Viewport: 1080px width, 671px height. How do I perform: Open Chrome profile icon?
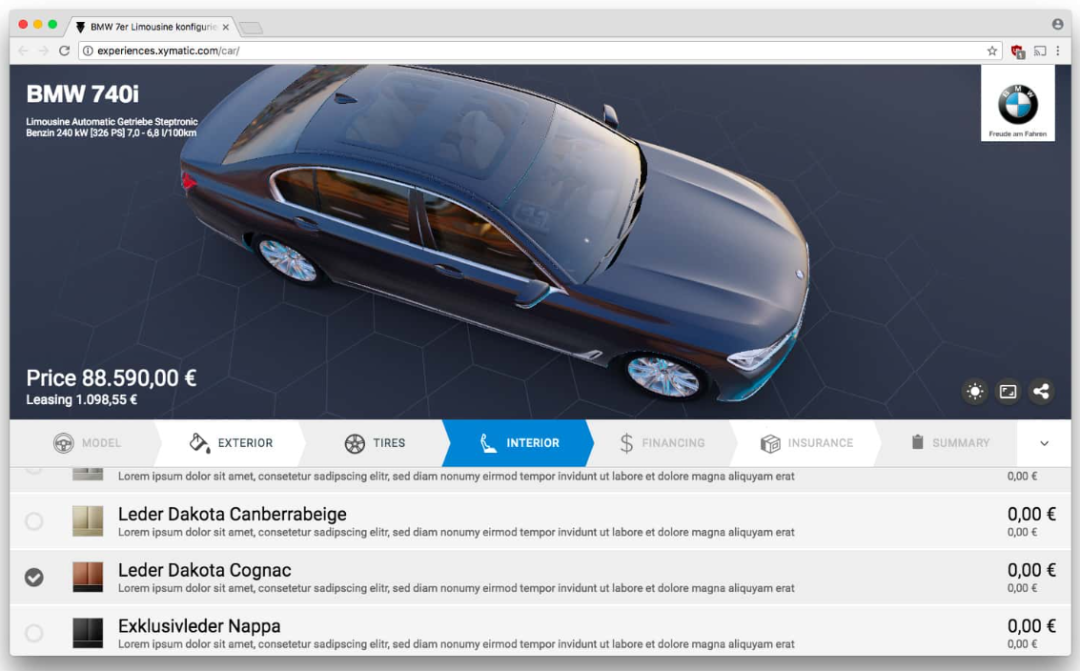tap(1057, 24)
